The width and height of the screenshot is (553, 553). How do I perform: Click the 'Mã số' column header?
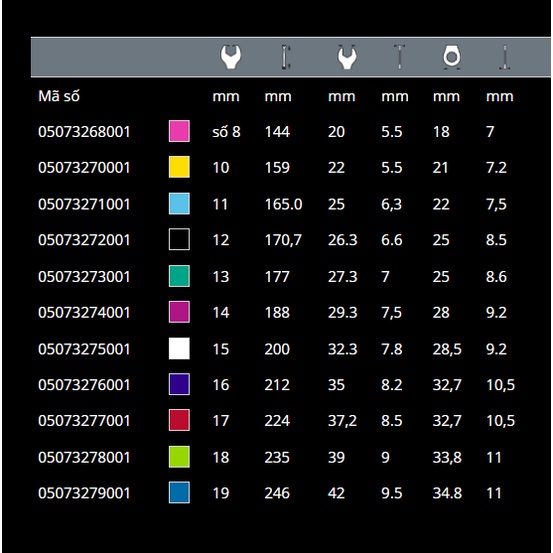[59, 96]
